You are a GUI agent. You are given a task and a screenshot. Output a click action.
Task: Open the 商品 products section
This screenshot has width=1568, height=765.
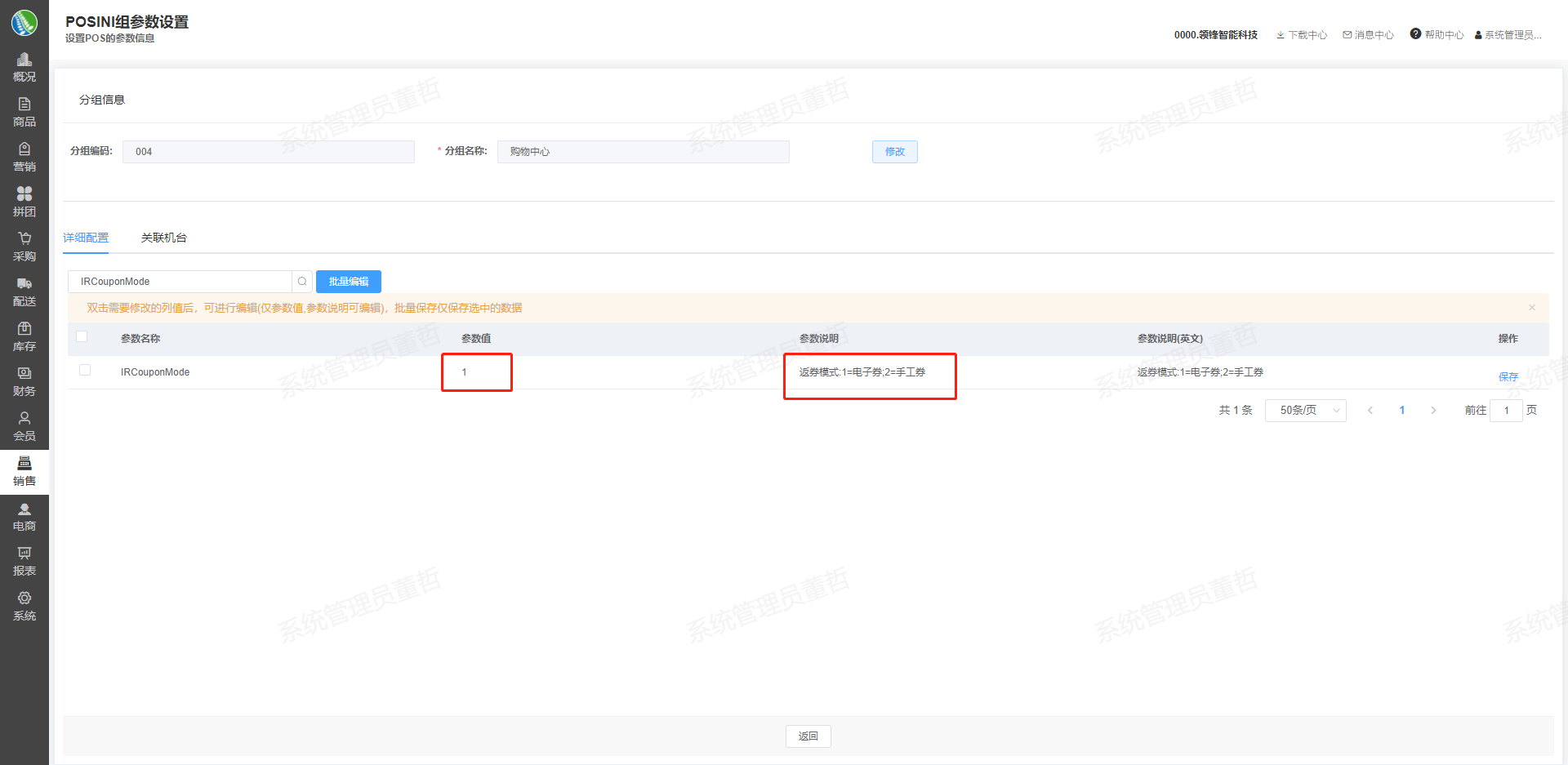click(24, 113)
